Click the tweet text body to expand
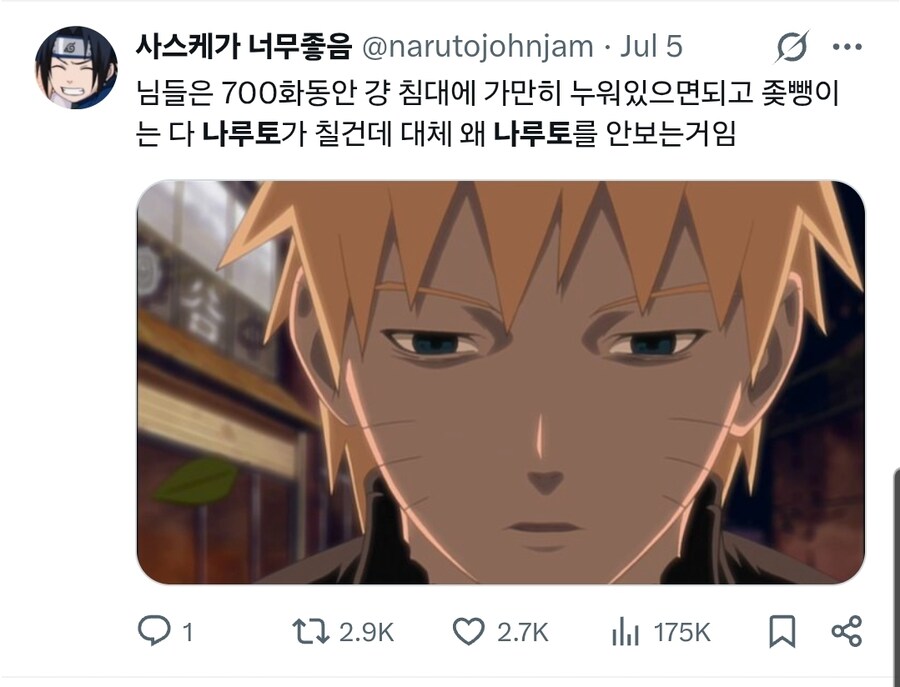 (488, 113)
